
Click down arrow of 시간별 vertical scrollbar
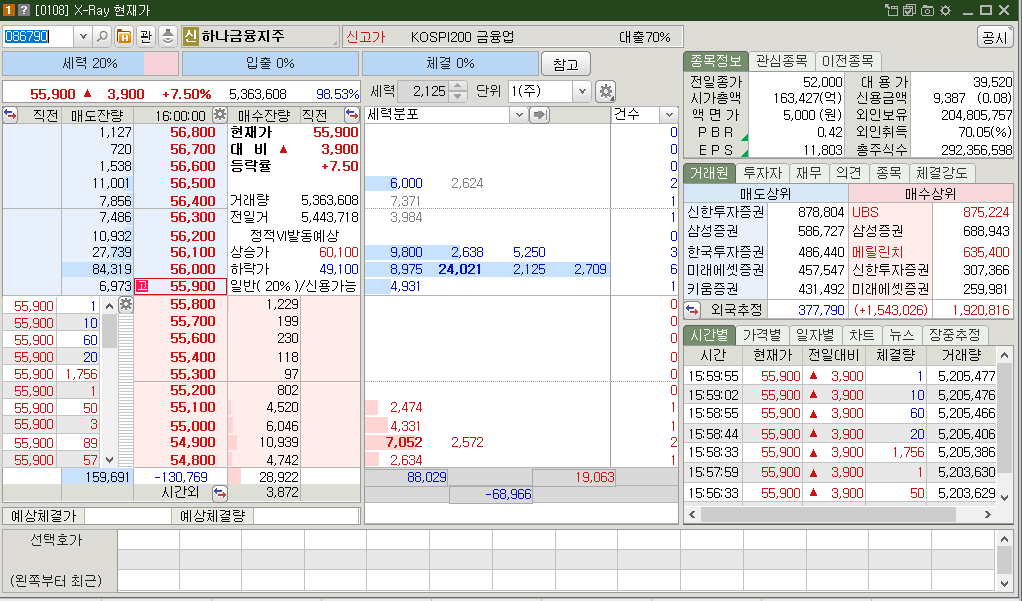pyautogui.click(x=1004, y=497)
